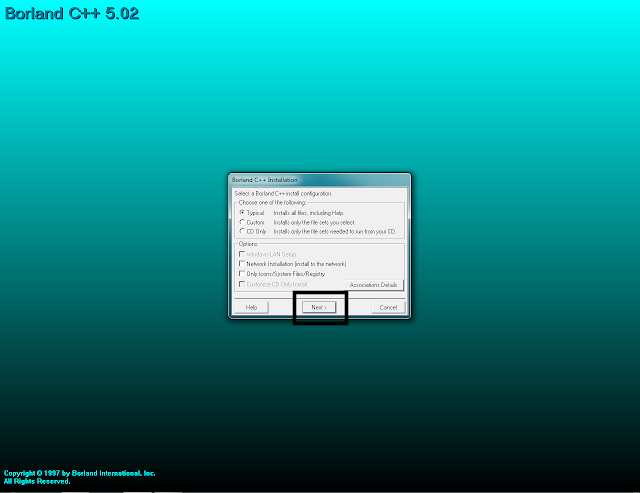Viewport: 640px width, 493px height.
Task: Click the Help button
Action: pyautogui.click(x=251, y=307)
